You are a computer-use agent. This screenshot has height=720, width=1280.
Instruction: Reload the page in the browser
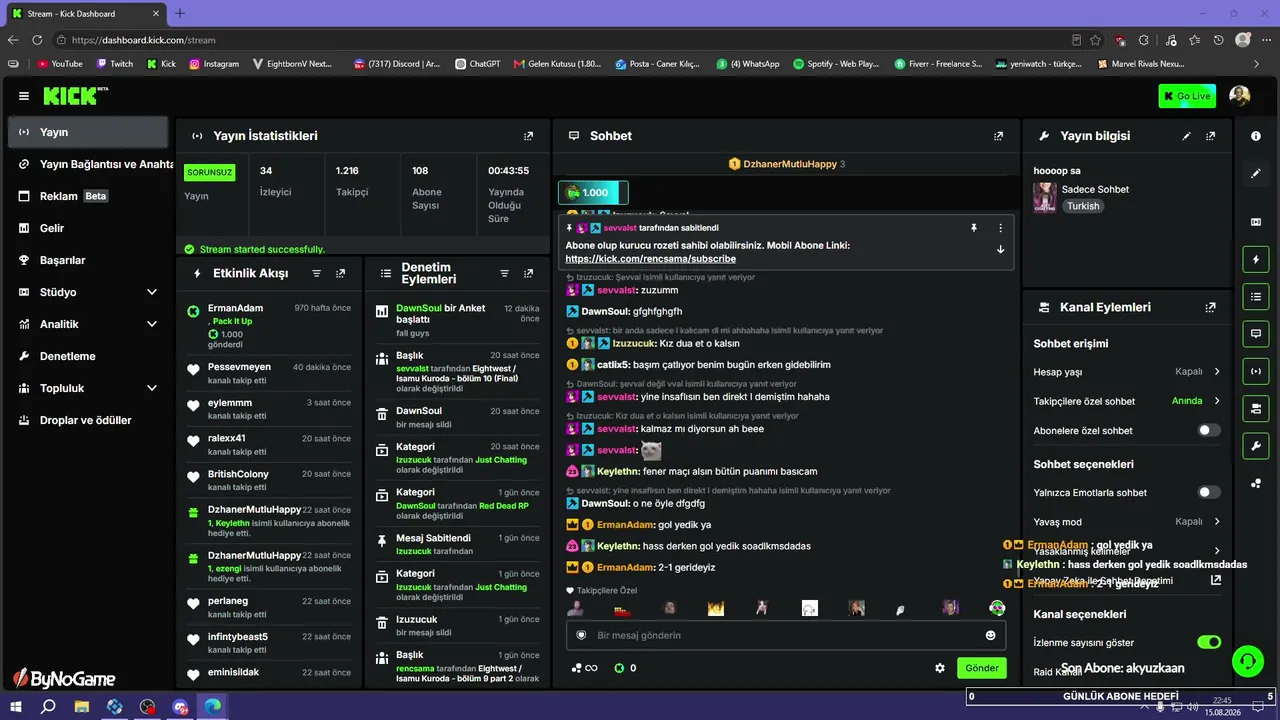pos(37,40)
